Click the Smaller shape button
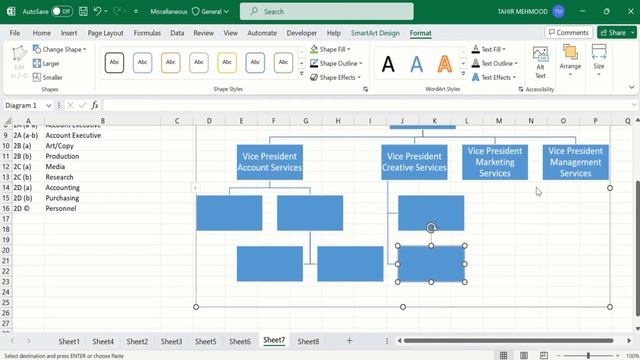This screenshot has width=640, height=360. (x=48, y=77)
